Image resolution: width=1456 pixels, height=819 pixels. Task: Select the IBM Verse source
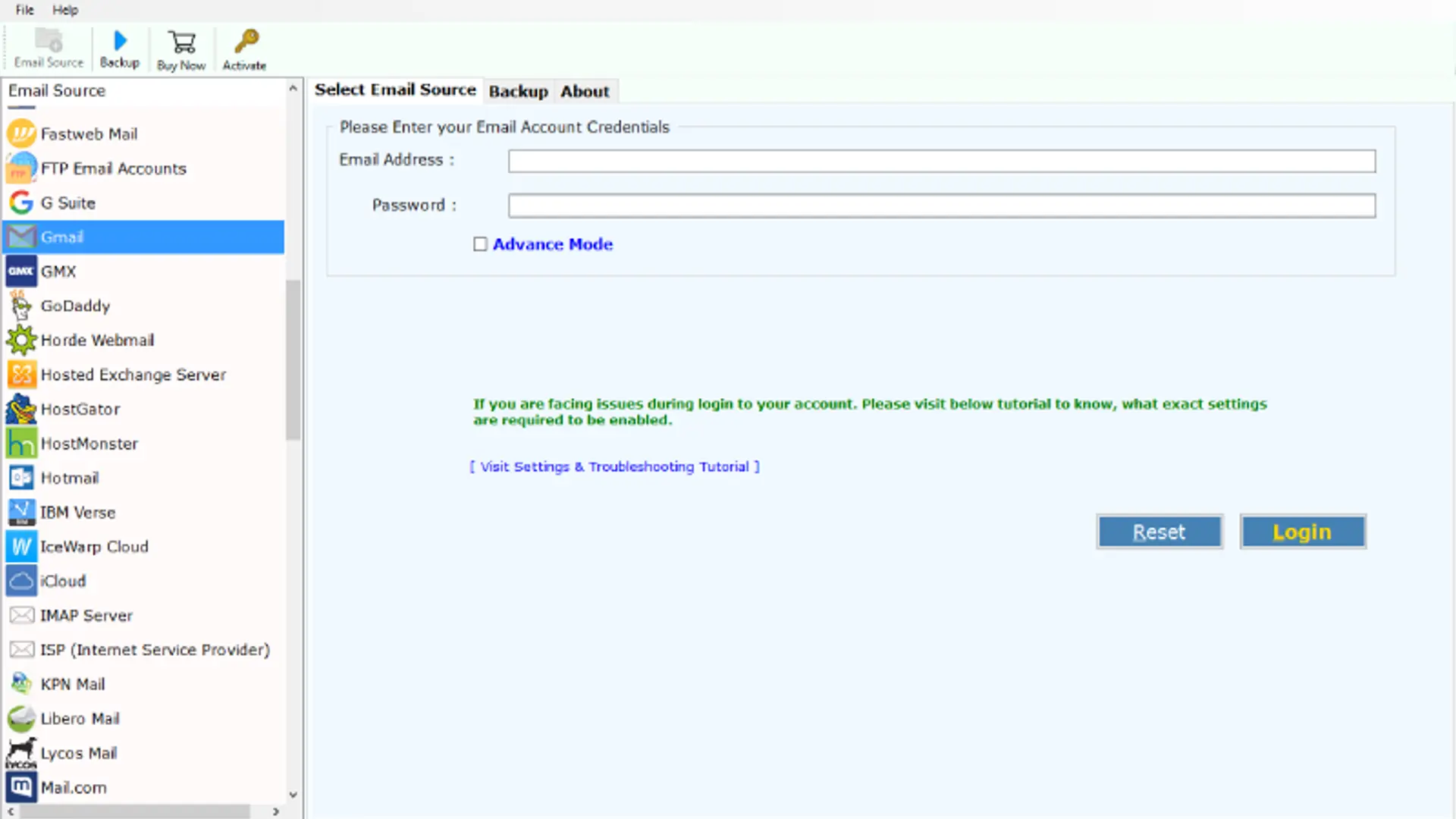pyautogui.click(x=77, y=512)
